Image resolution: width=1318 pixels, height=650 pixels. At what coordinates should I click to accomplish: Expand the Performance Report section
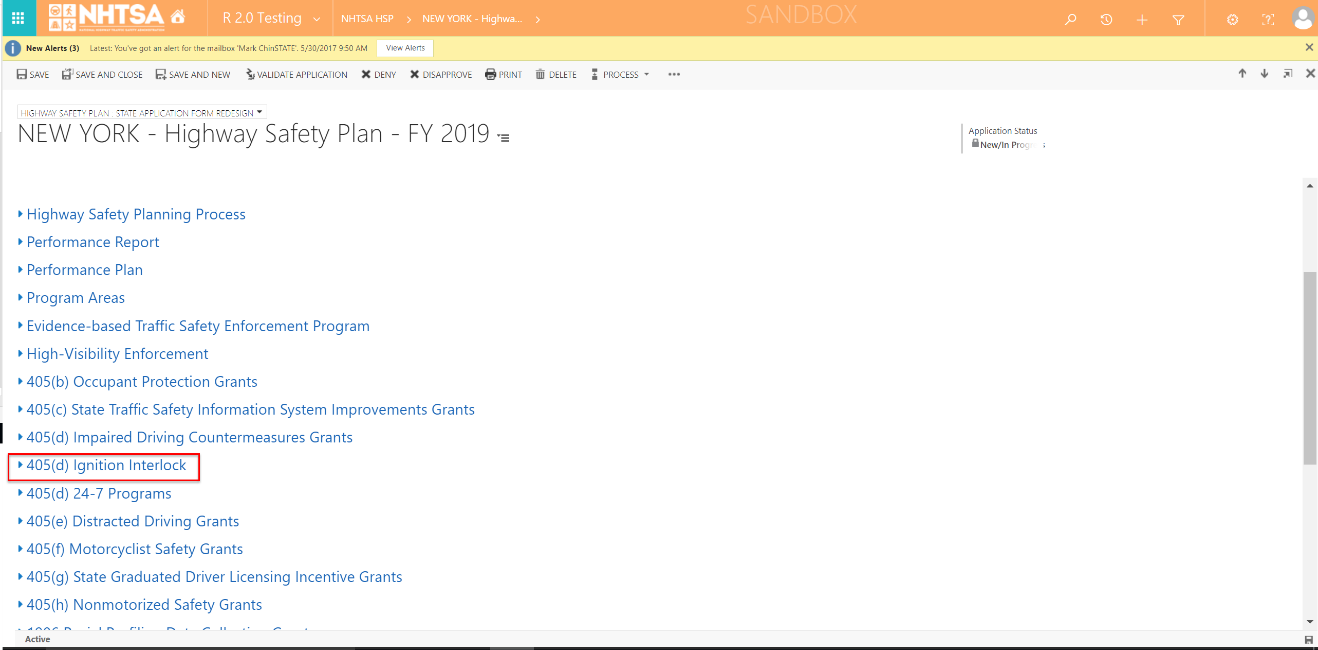click(x=89, y=242)
